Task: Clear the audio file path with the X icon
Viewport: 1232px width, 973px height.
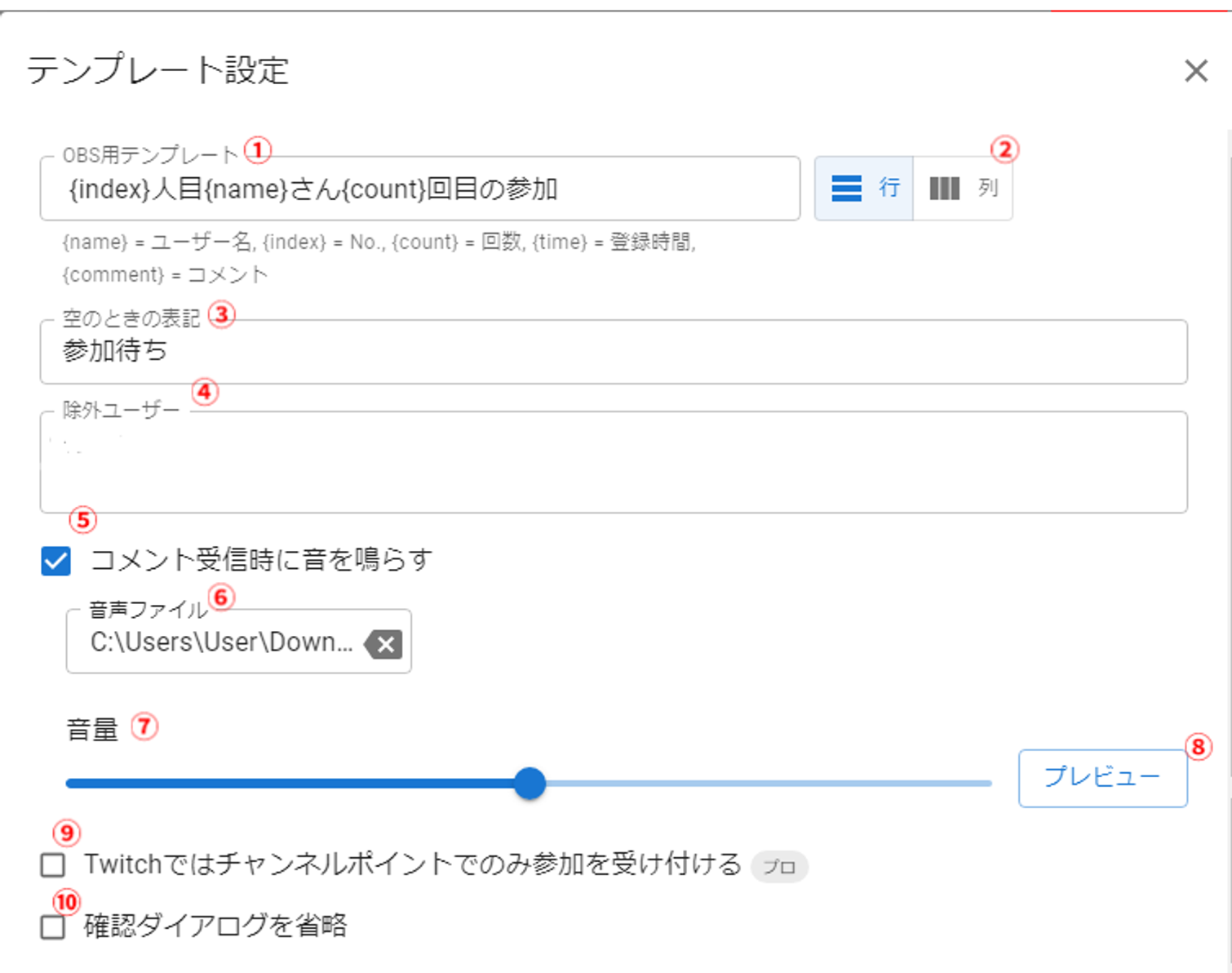Action: 383,644
